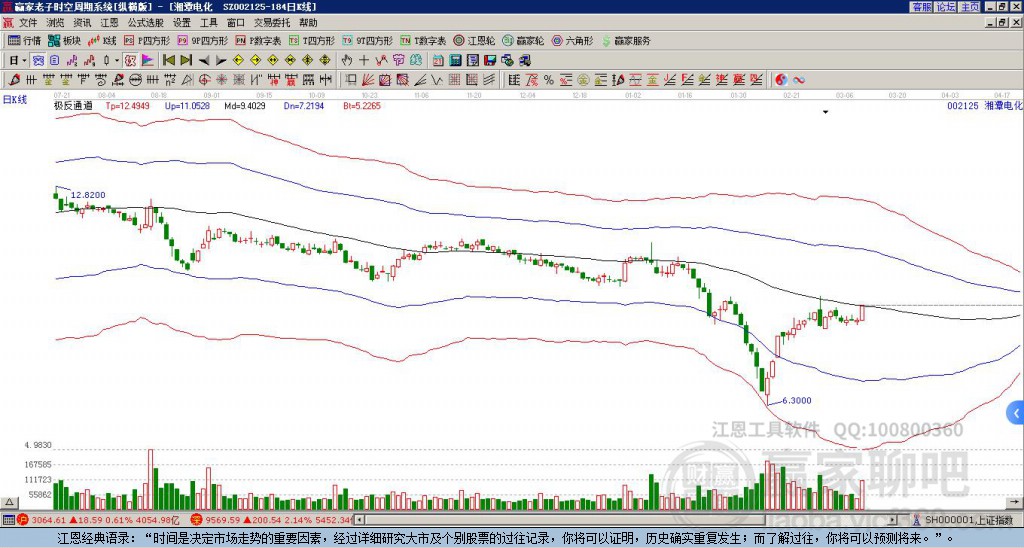1024x548 pixels.
Task: Select the compass angle tool
Action: [187, 80]
